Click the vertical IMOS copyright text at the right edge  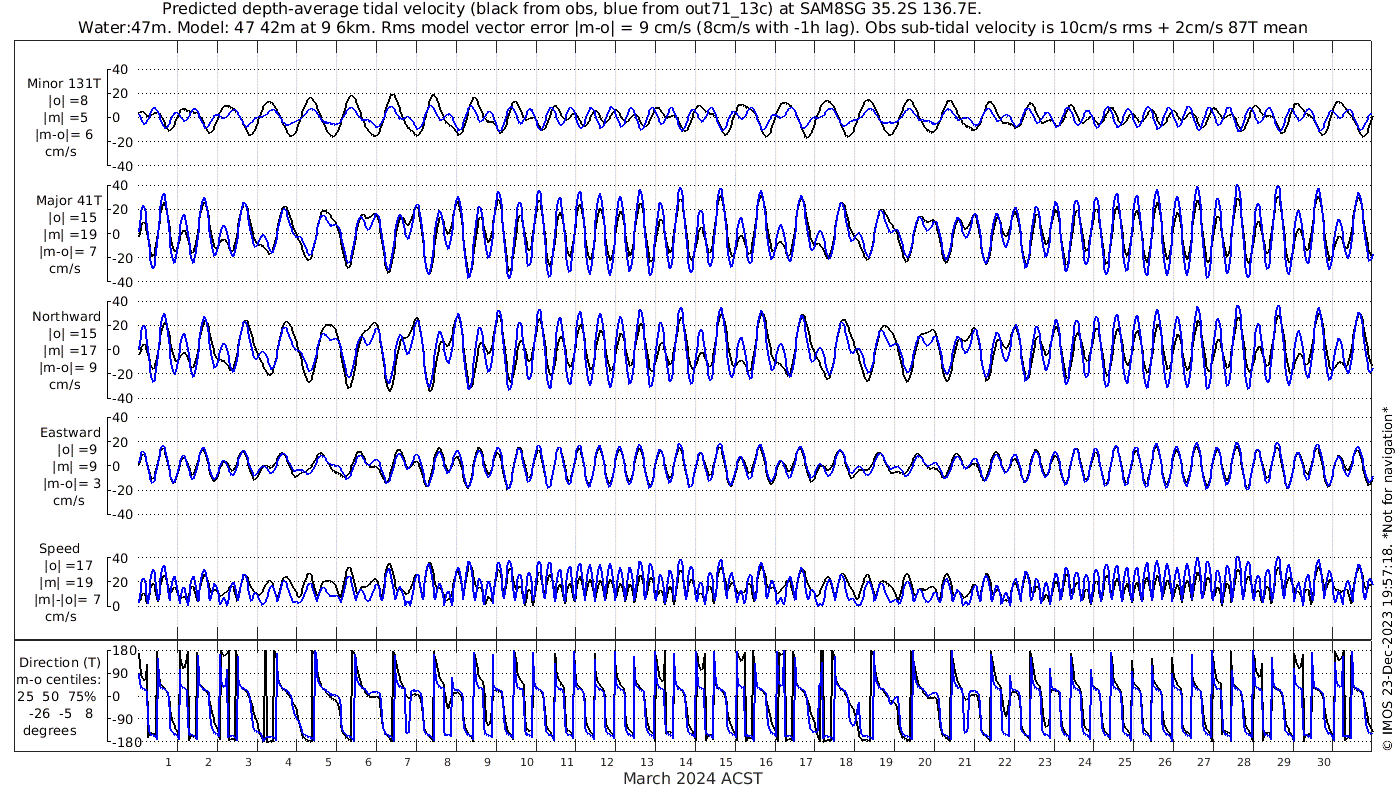click(x=1387, y=578)
